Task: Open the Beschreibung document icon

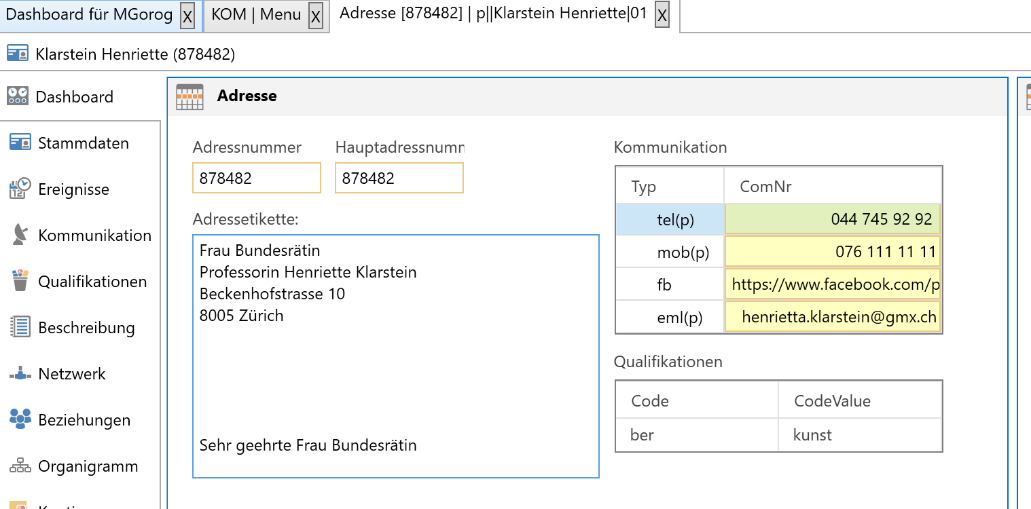Action: tap(20, 327)
